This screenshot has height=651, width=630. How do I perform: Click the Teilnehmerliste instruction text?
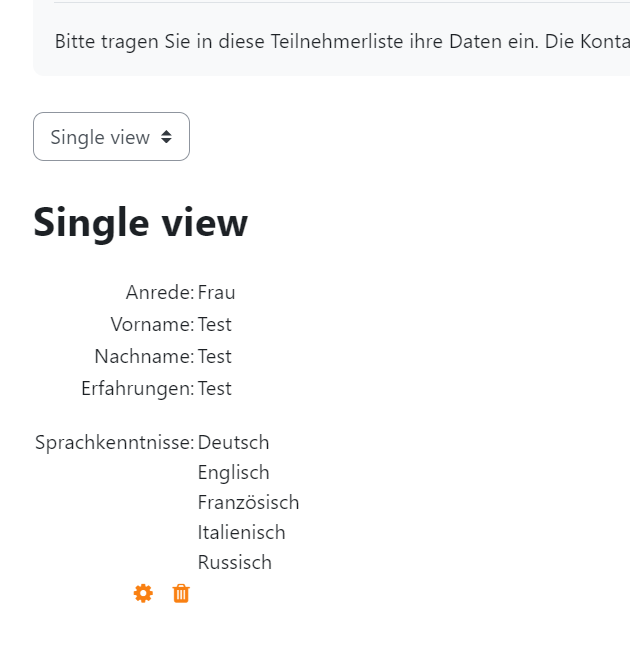click(x=342, y=42)
